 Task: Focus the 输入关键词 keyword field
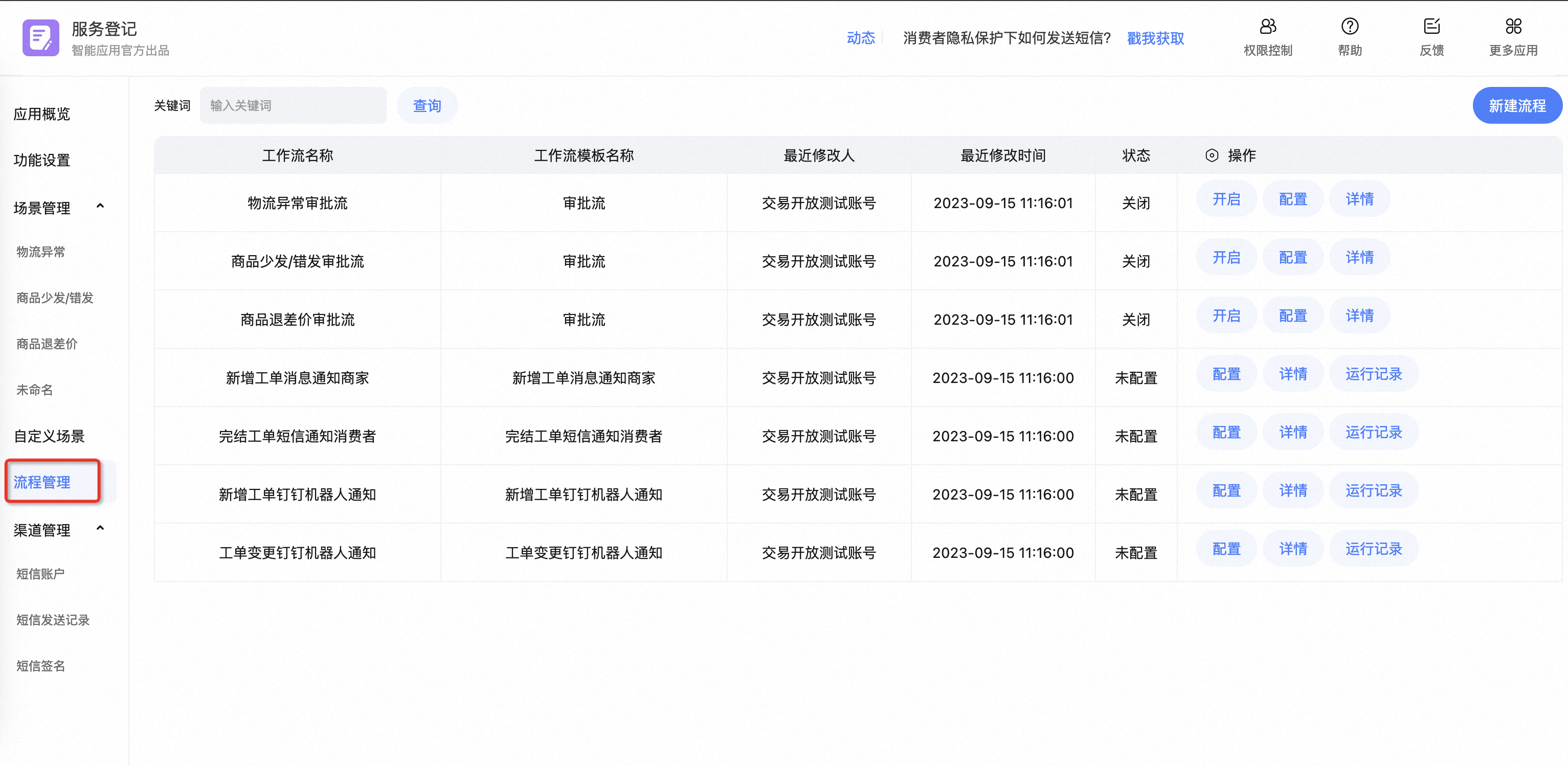293,106
